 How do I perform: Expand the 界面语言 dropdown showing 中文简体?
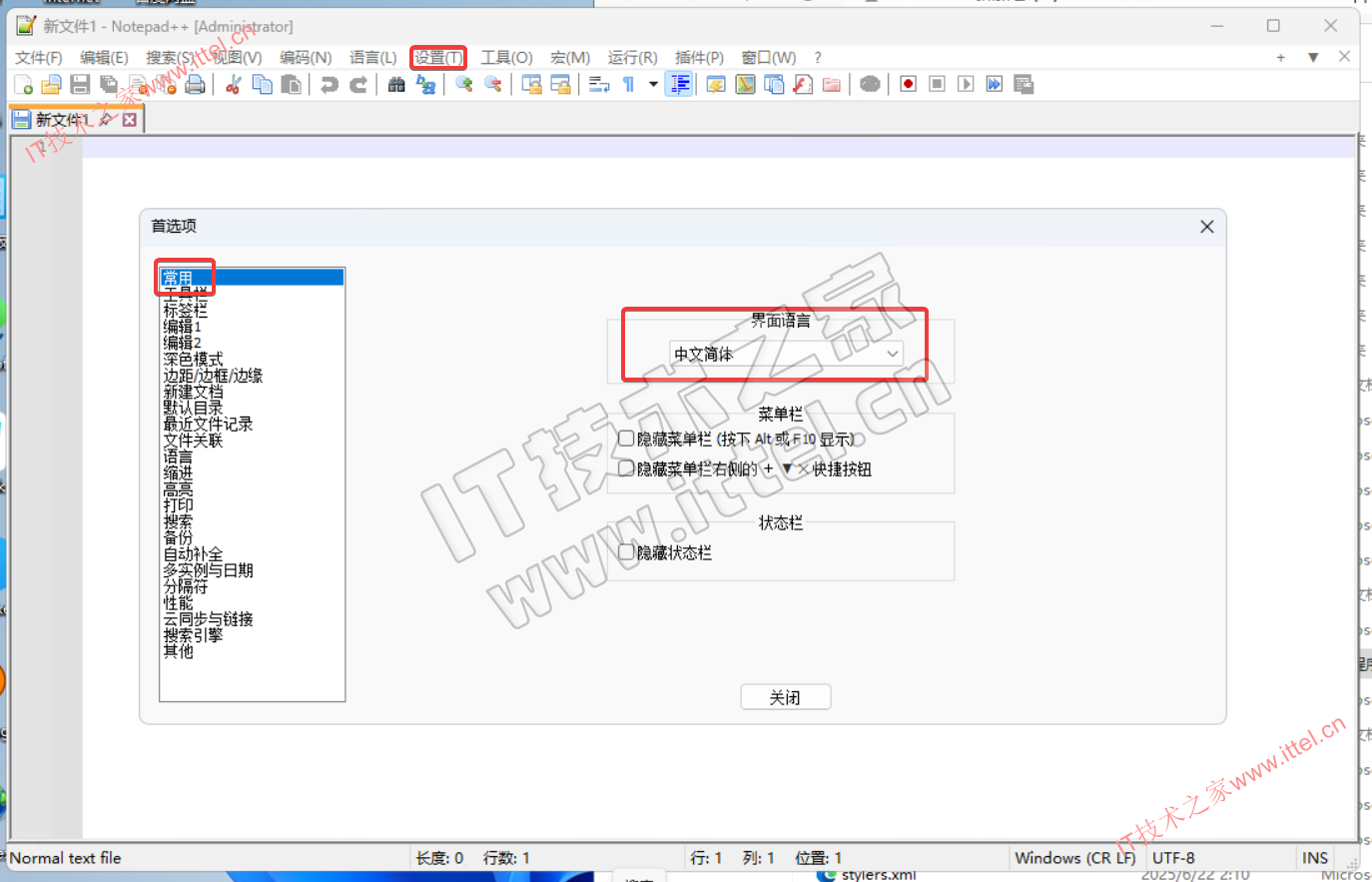[x=787, y=355]
